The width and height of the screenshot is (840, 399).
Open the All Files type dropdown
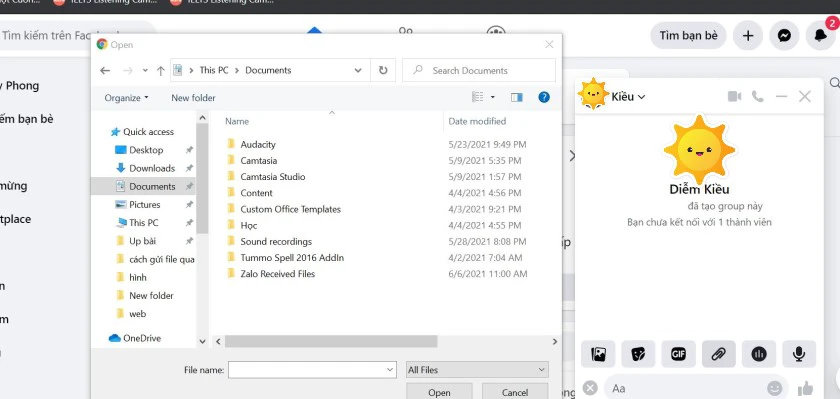(x=477, y=370)
